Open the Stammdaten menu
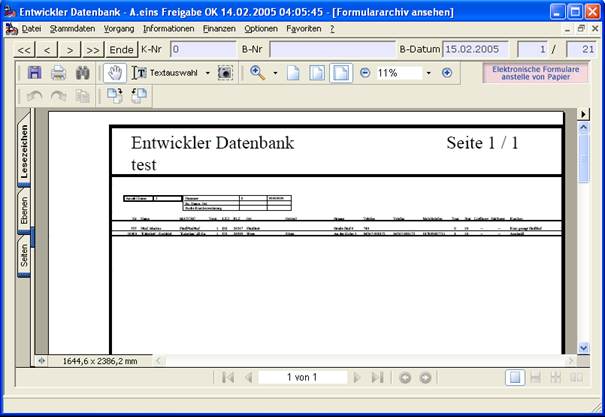The image size is (605, 417). [x=73, y=29]
